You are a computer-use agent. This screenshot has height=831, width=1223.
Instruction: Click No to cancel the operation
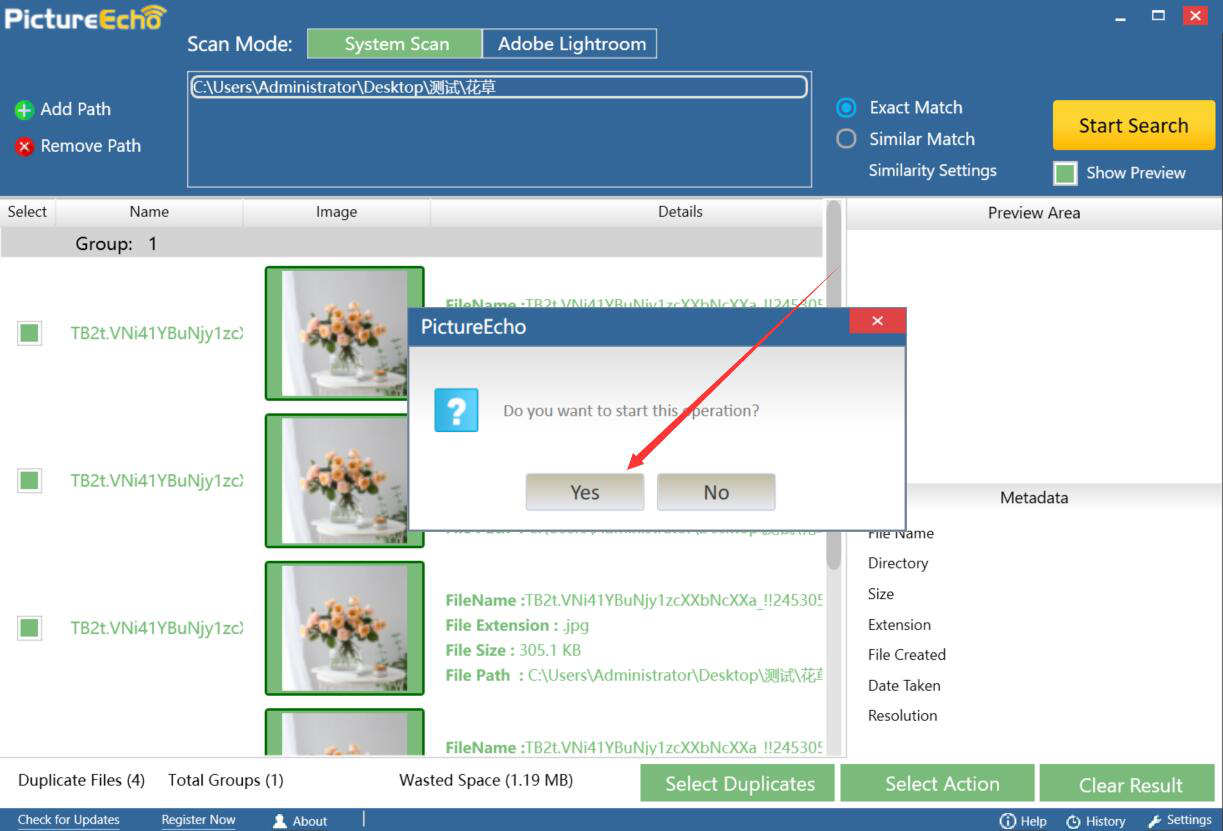pyautogui.click(x=716, y=492)
